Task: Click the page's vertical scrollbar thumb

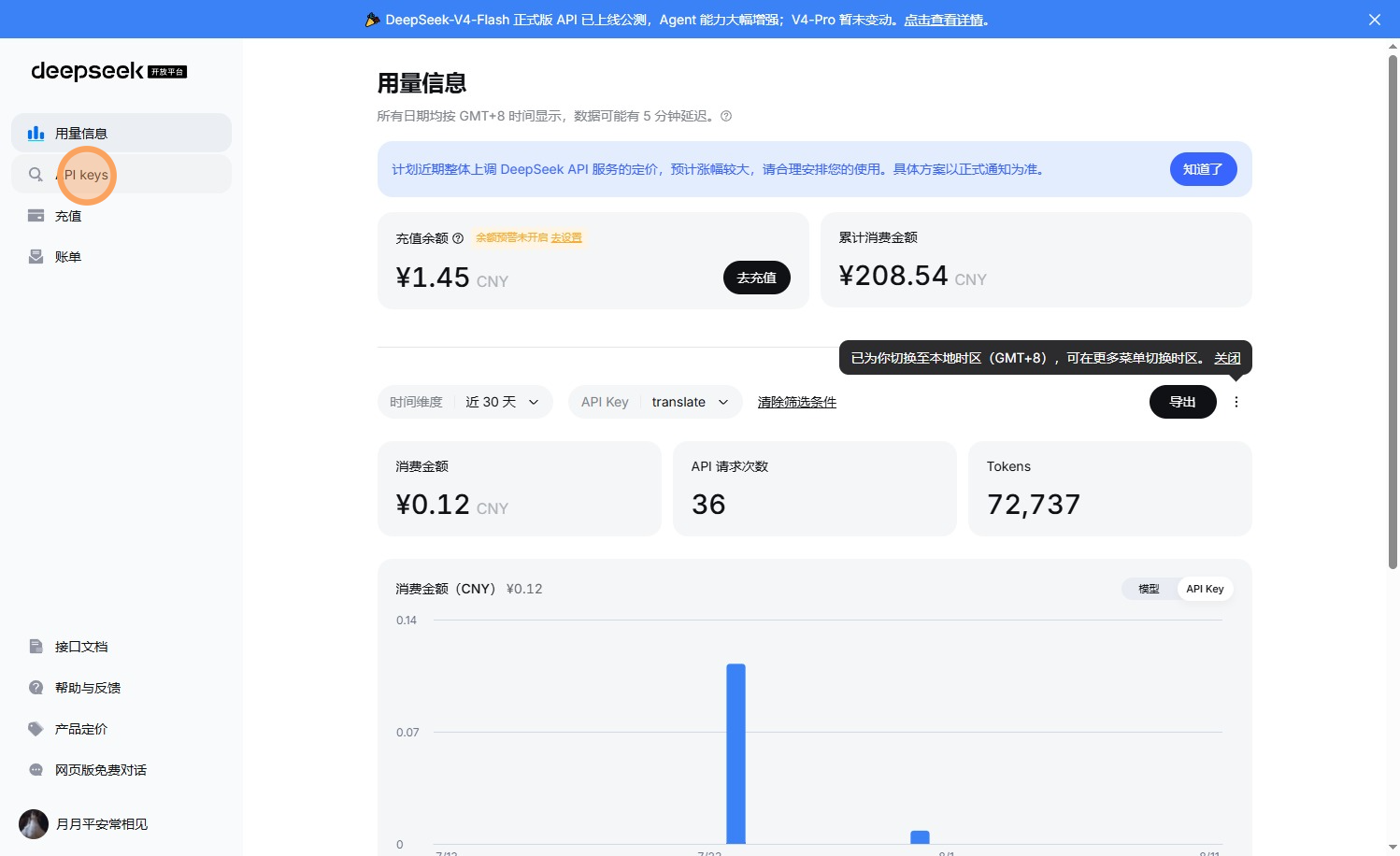Action: (1393, 312)
